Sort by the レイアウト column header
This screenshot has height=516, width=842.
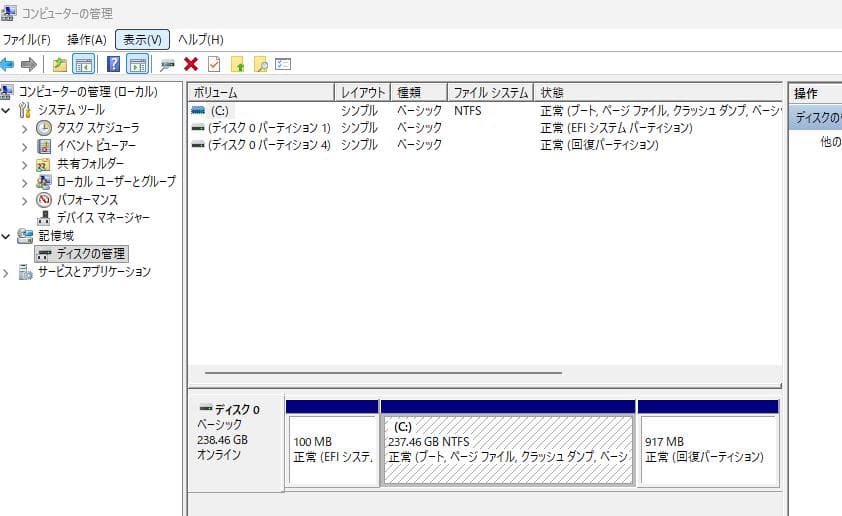(362, 92)
